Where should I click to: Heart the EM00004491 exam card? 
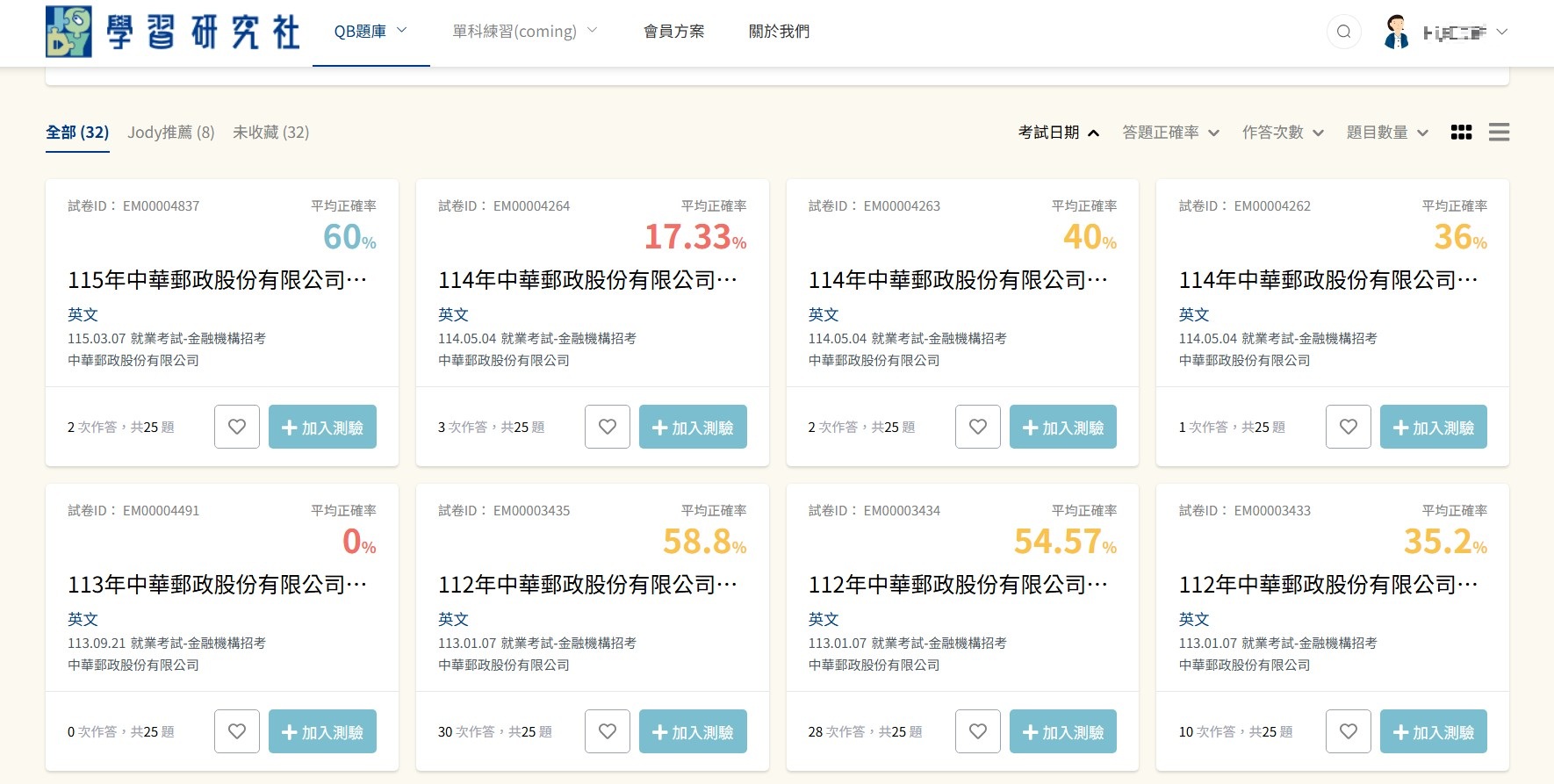pos(237,731)
